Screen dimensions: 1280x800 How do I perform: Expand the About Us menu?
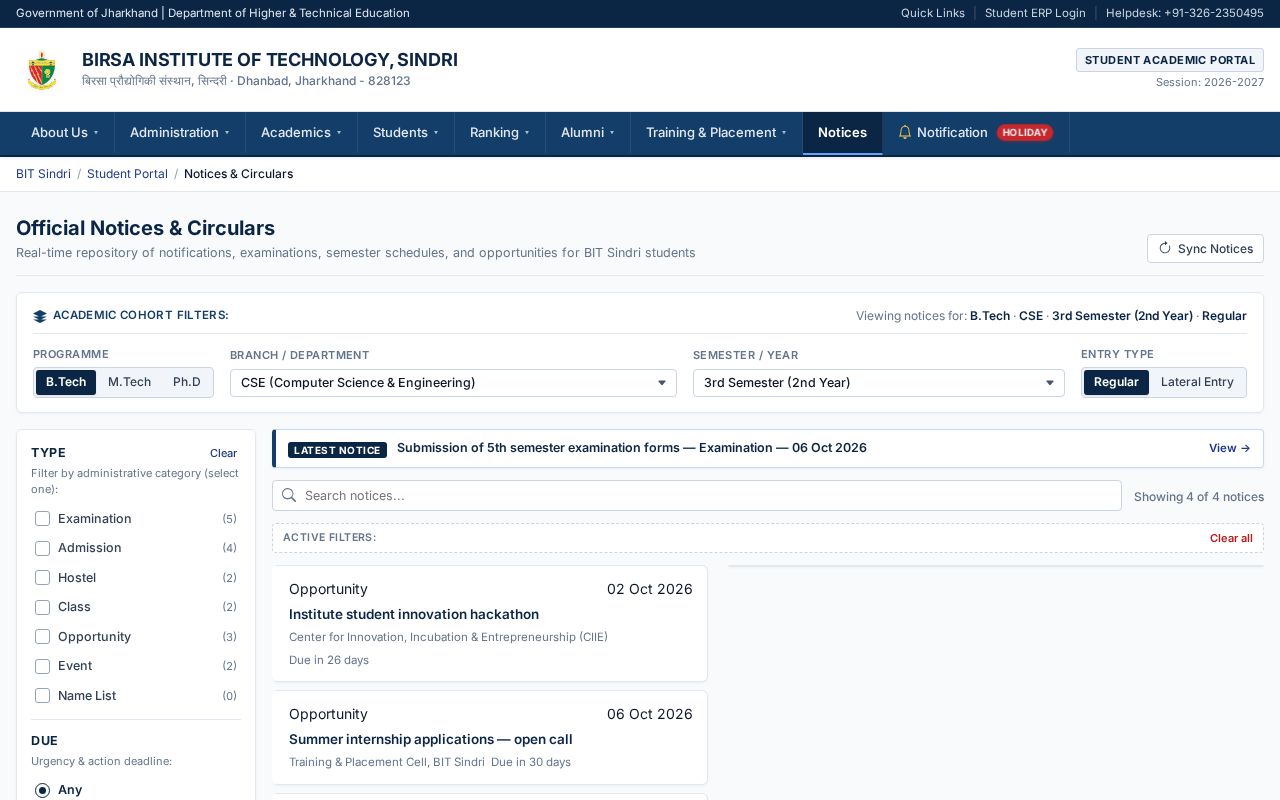tap(65, 132)
